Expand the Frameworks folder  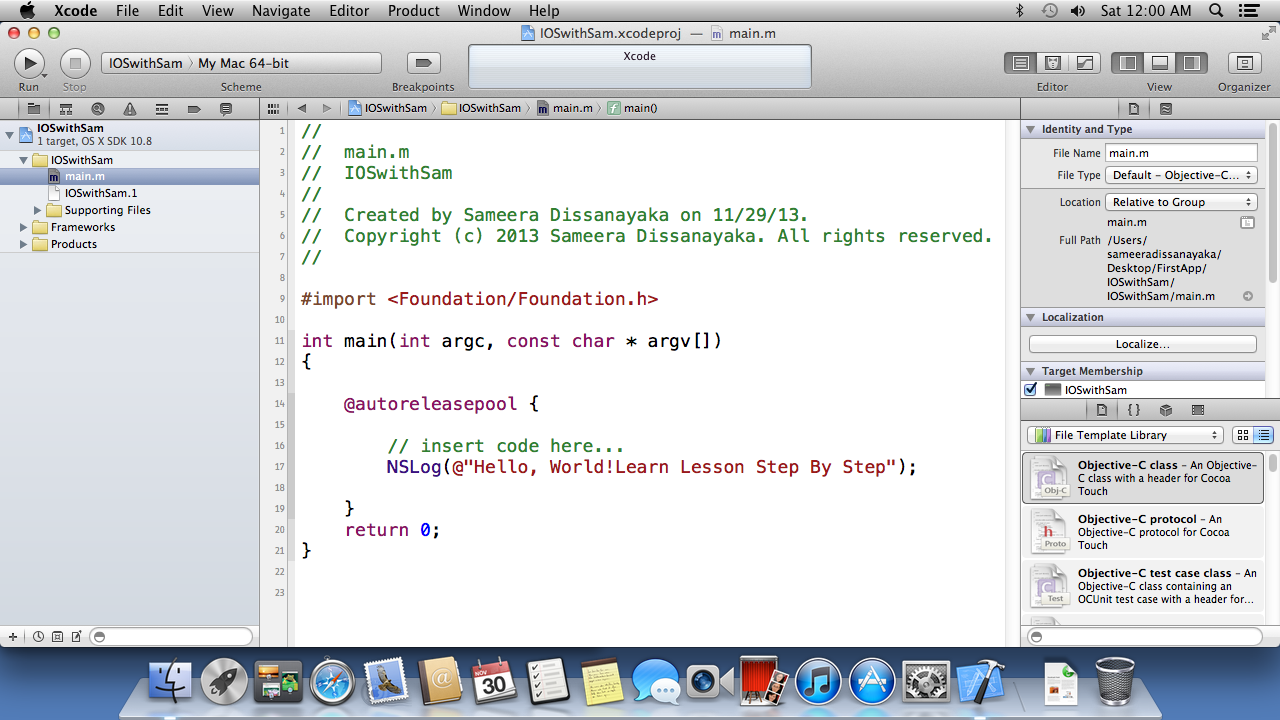pyautogui.click(x=24, y=227)
